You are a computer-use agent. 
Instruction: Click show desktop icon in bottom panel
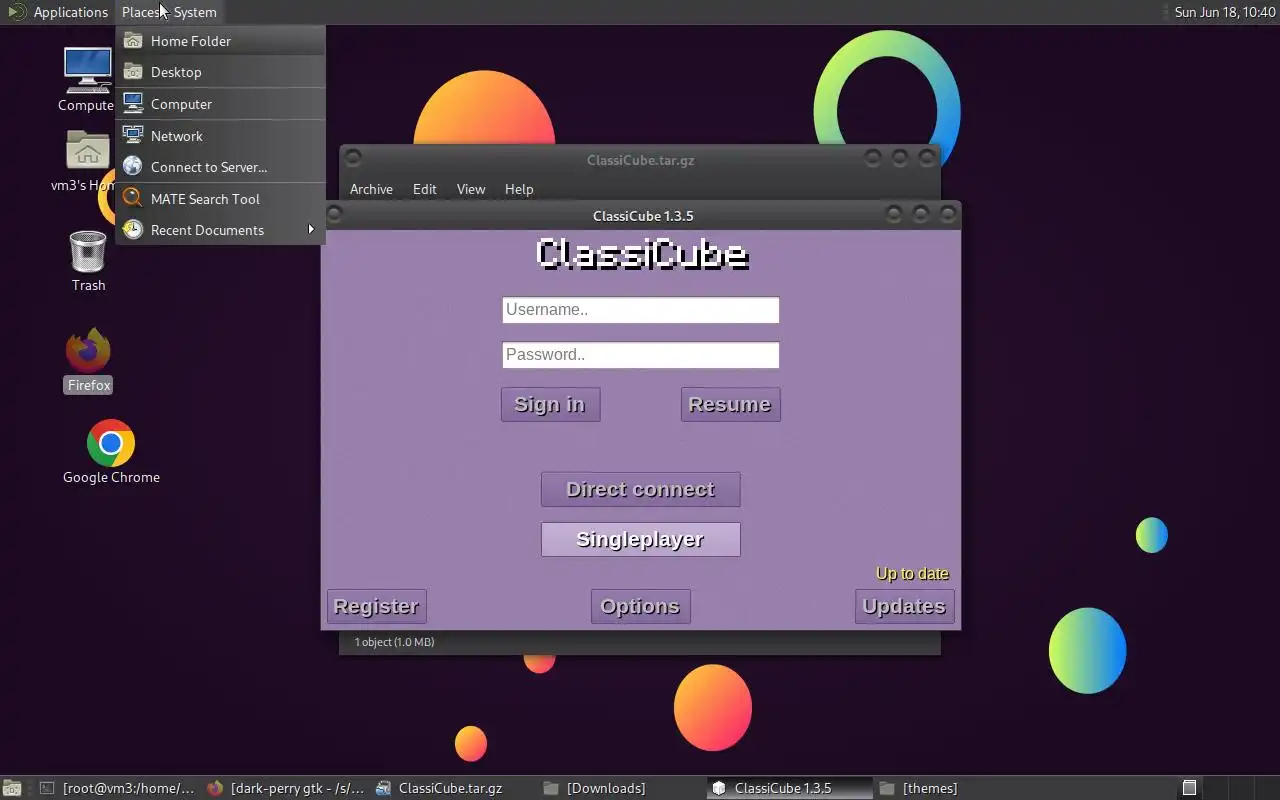12,788
